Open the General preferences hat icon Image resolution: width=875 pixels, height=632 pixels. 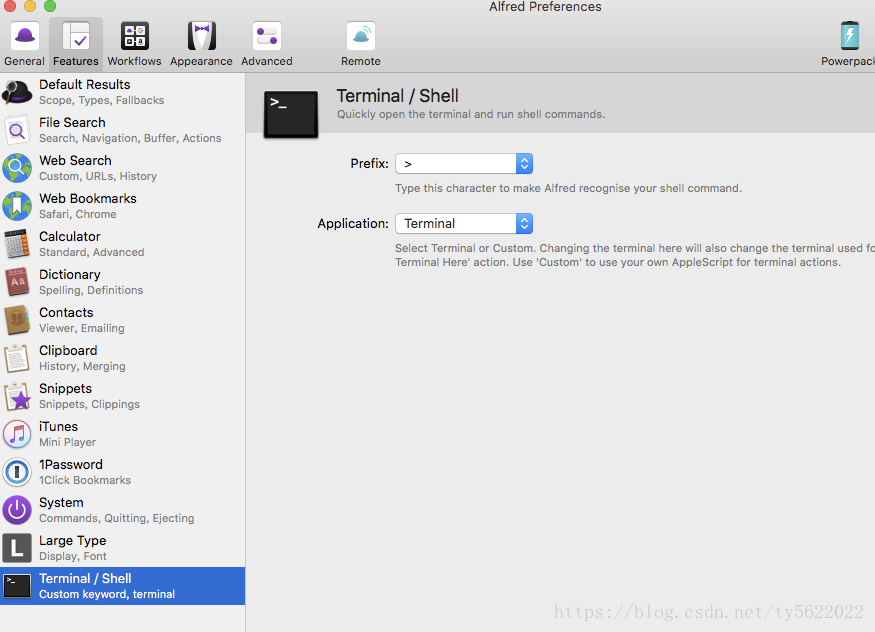point(25,36)
